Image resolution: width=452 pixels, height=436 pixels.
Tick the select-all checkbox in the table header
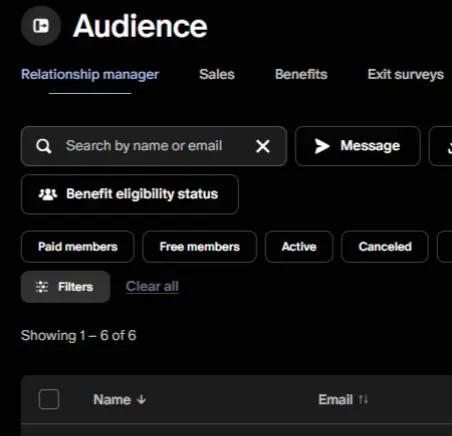click(49, 399)
